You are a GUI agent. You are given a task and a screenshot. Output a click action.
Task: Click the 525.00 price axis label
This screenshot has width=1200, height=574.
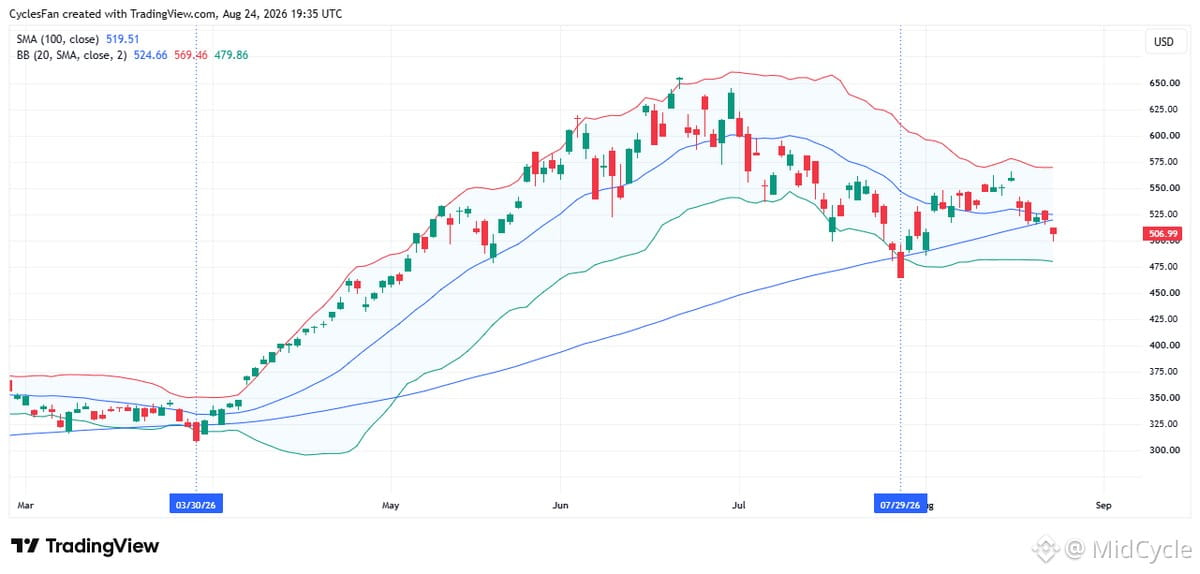1165,214
